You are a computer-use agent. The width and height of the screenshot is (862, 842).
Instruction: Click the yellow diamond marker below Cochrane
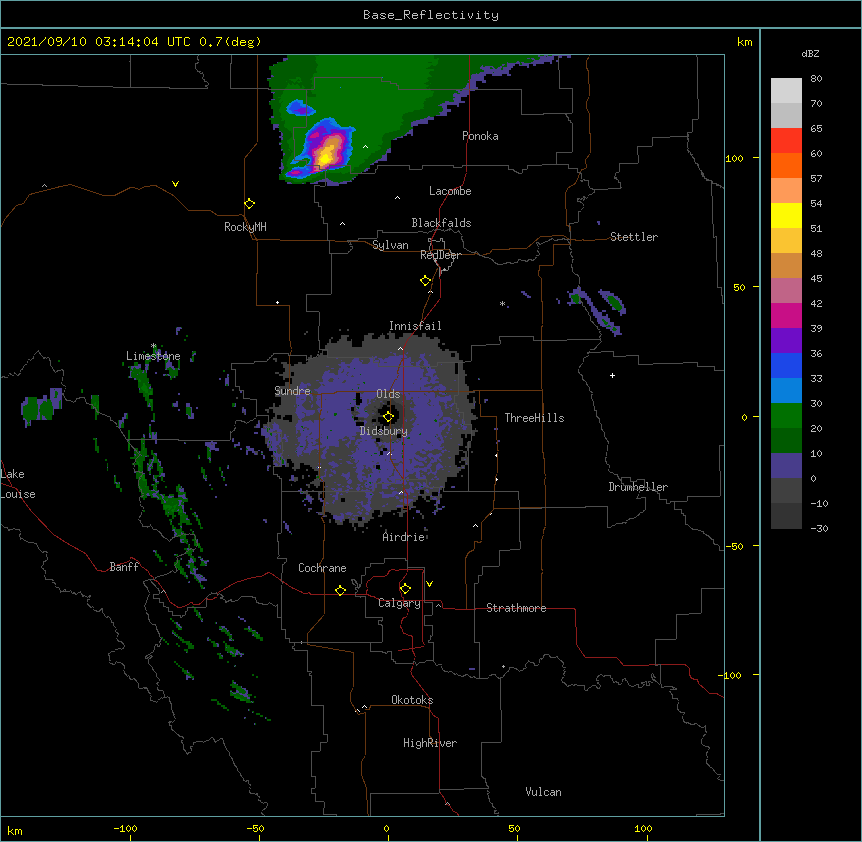pyautogui.click(x=340, y=590)
